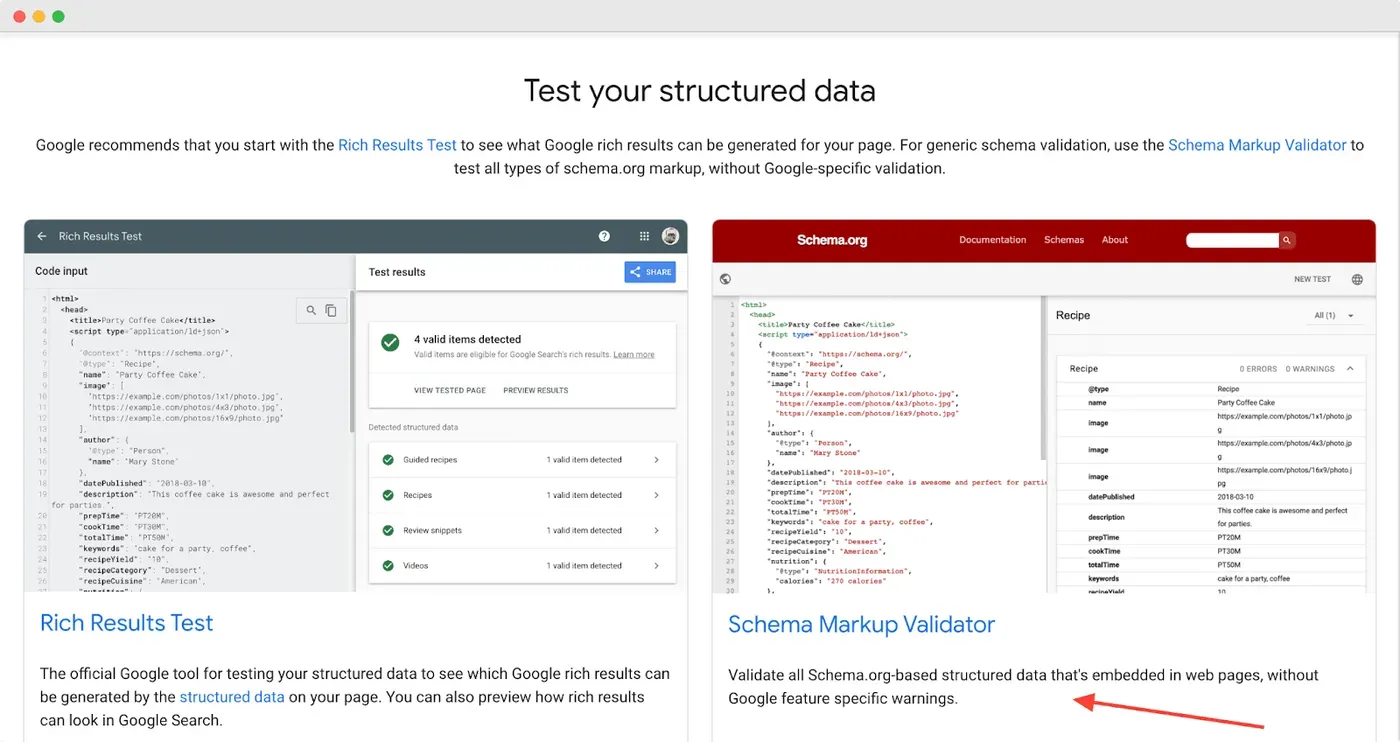Open Rich Results Test link in intro text
1400x742 pixels.
pos(397,145)
